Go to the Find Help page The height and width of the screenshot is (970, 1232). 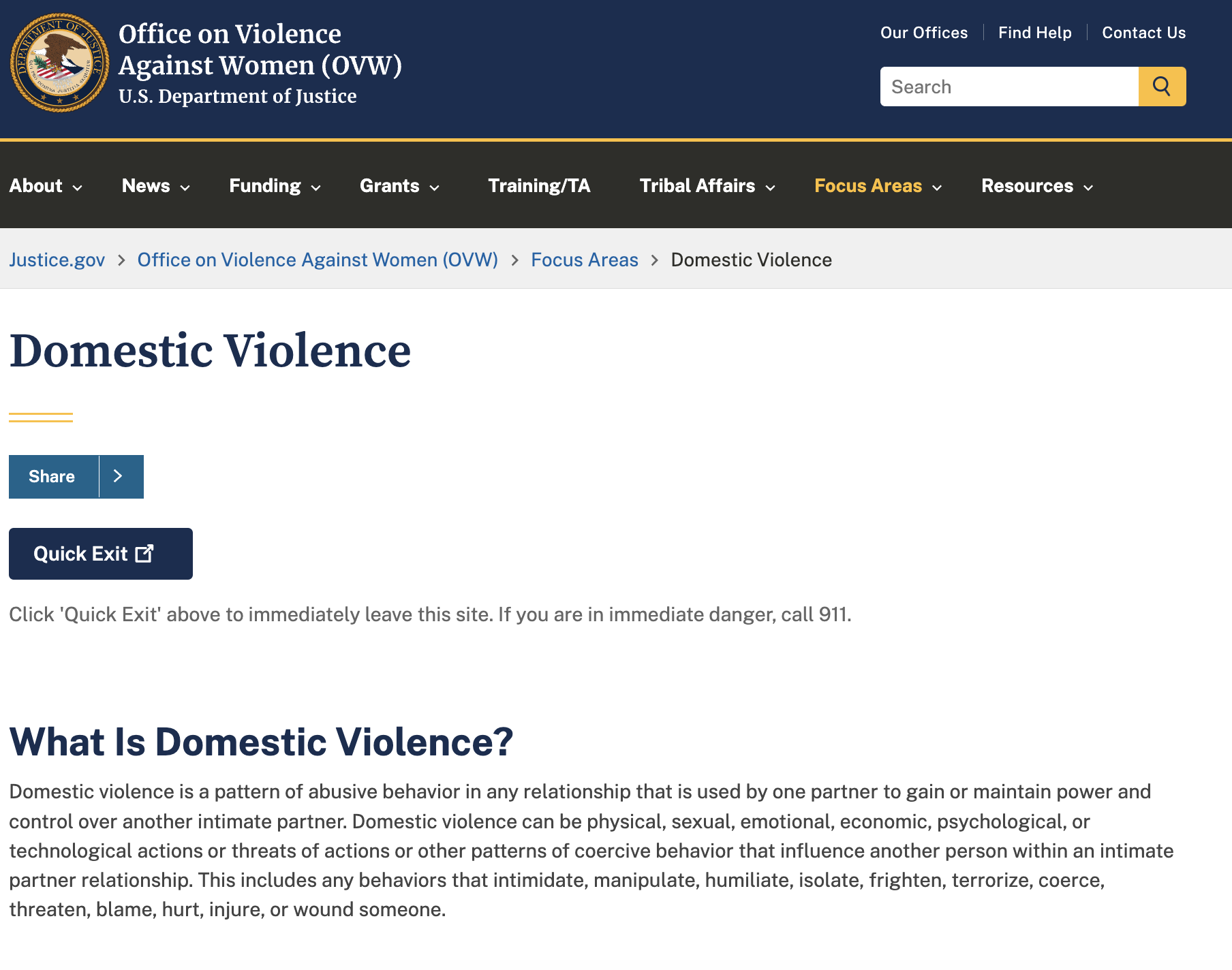pos(1034,33)
